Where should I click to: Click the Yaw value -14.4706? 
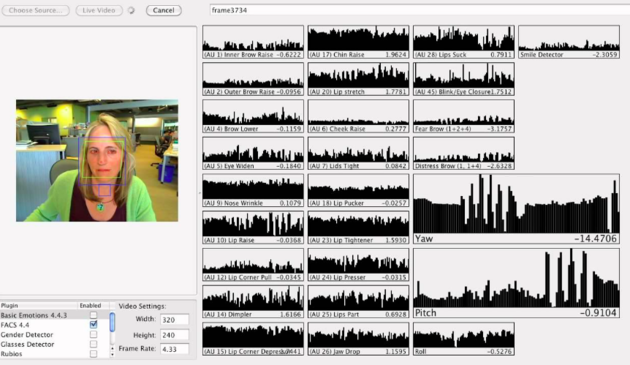tap(595, 239)
